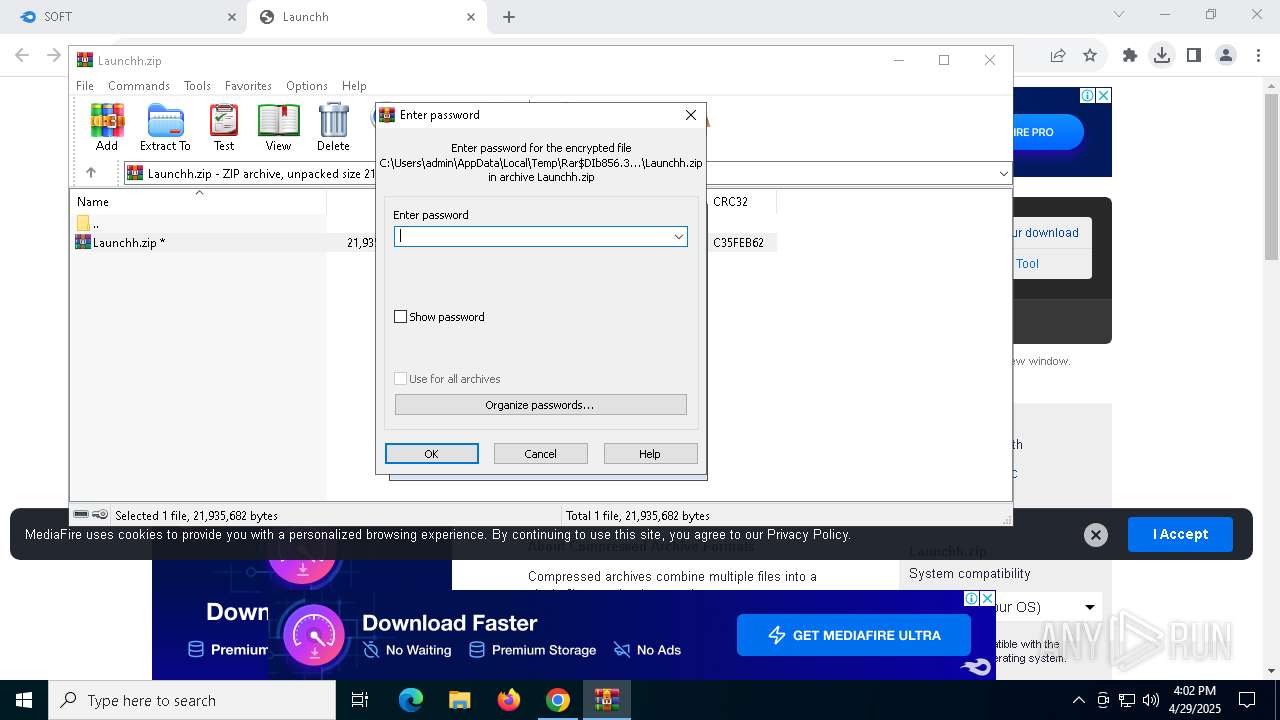The width and height of the screenshot is (1280, 720).
Task: Click the WinRAR taskbar icon
Action: click(x=607, y=700)
